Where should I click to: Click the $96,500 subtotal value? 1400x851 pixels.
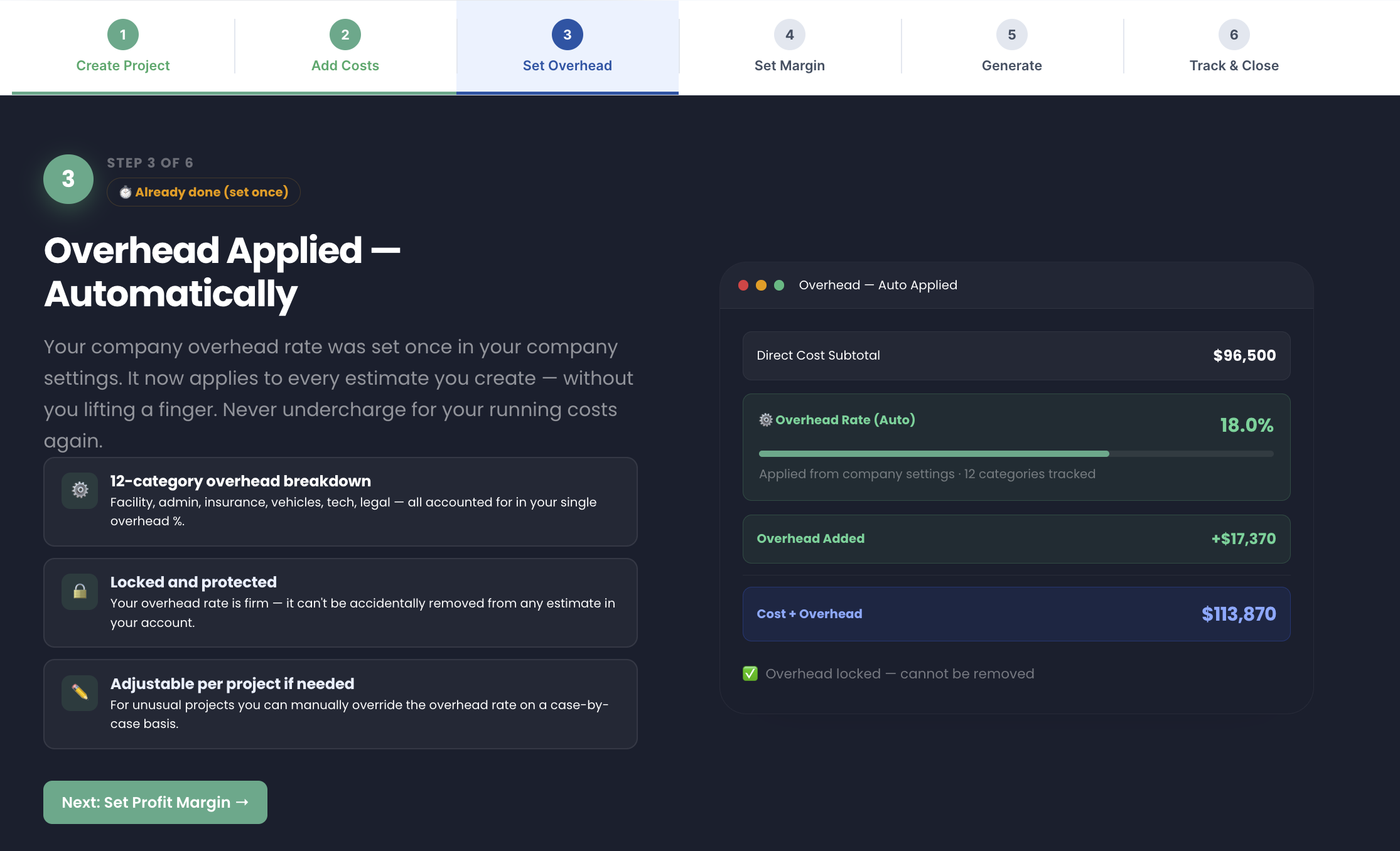coord(1244,356)
